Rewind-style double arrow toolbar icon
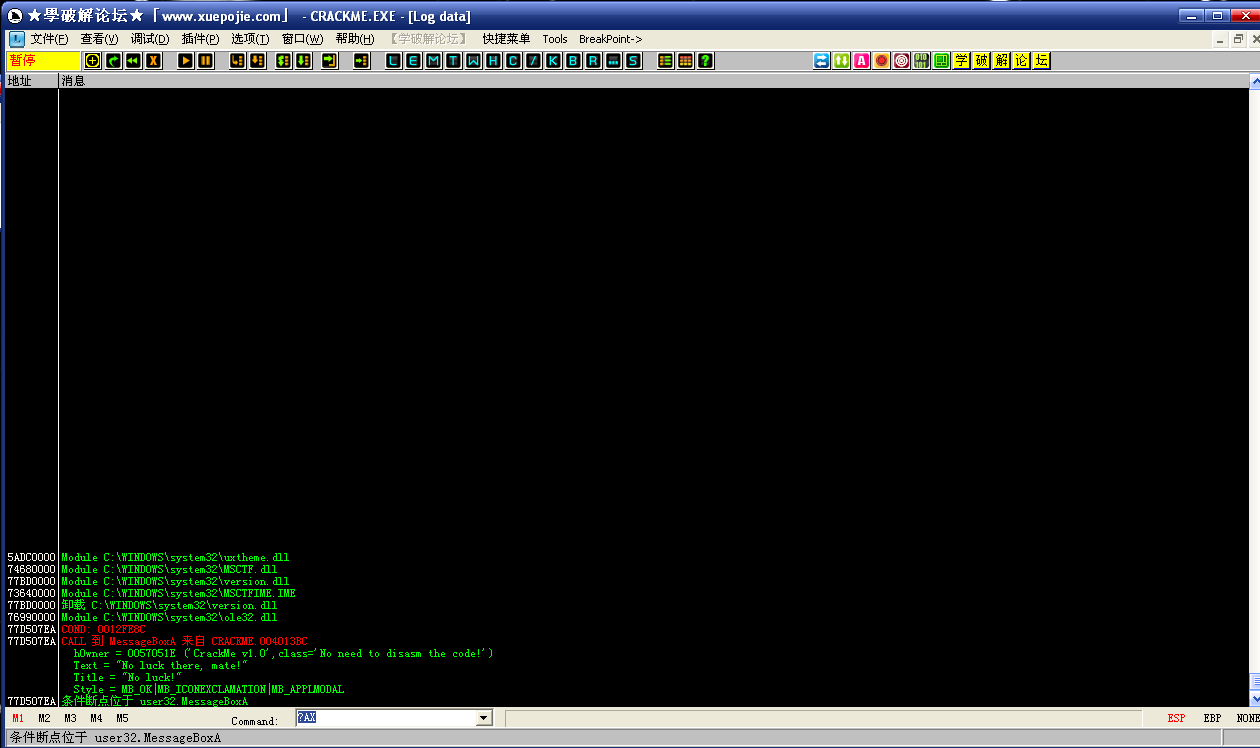 pos(133,61)
